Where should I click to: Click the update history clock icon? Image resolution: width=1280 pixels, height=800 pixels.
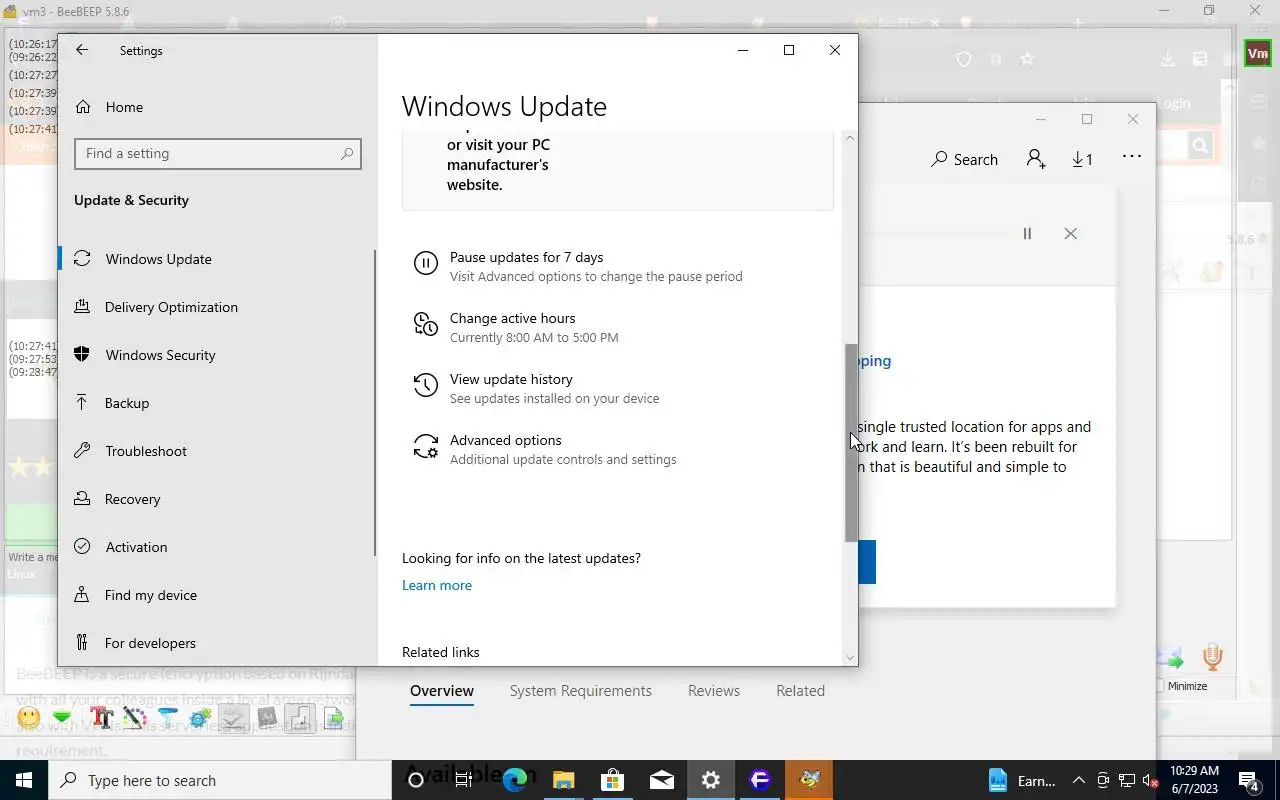coord(425,385)
